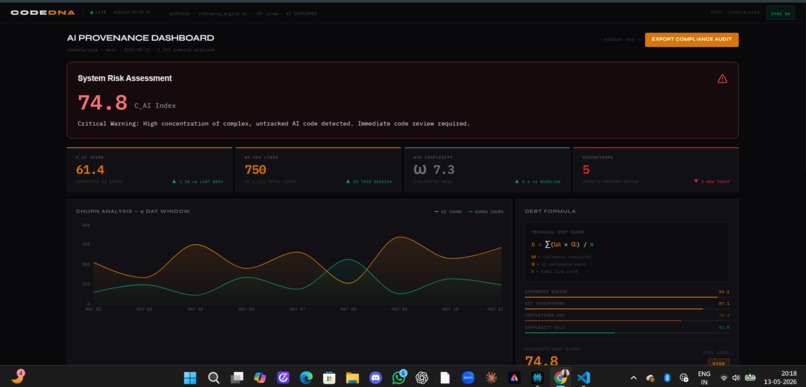Click the red 5 unconfirmed value
The width and height of the screenshot is (806, 387).
[586, 170]
